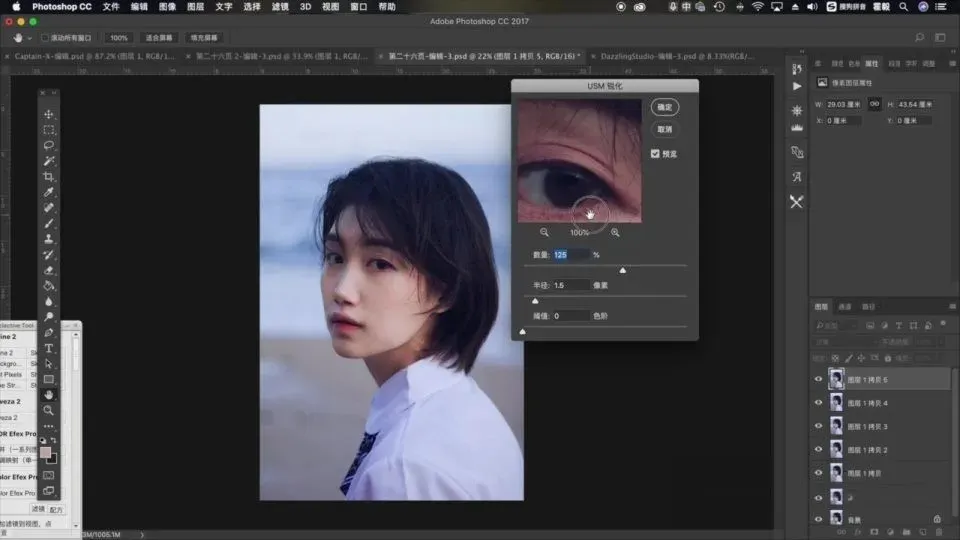Click the 确定 button in USM dialog
Screen dimensions: 960x540
coord(664,107)
